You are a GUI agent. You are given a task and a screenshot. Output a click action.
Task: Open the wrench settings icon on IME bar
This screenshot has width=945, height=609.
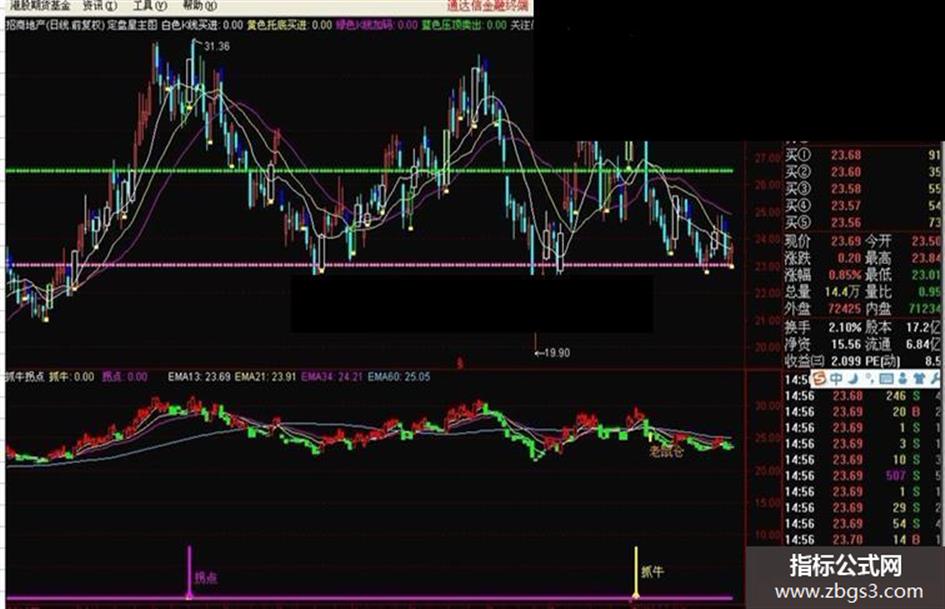[934, 379]
